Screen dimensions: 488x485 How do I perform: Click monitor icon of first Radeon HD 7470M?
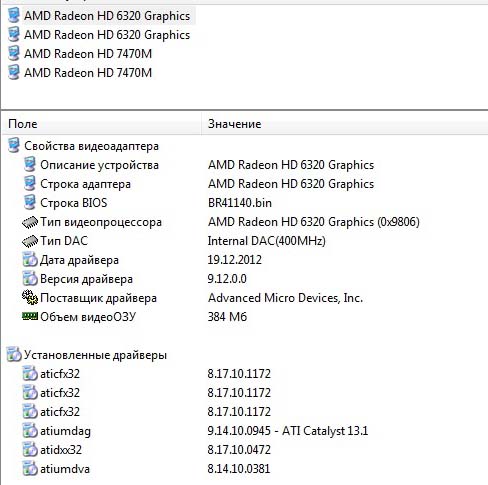pyautogui.click(x=14, y=54)
